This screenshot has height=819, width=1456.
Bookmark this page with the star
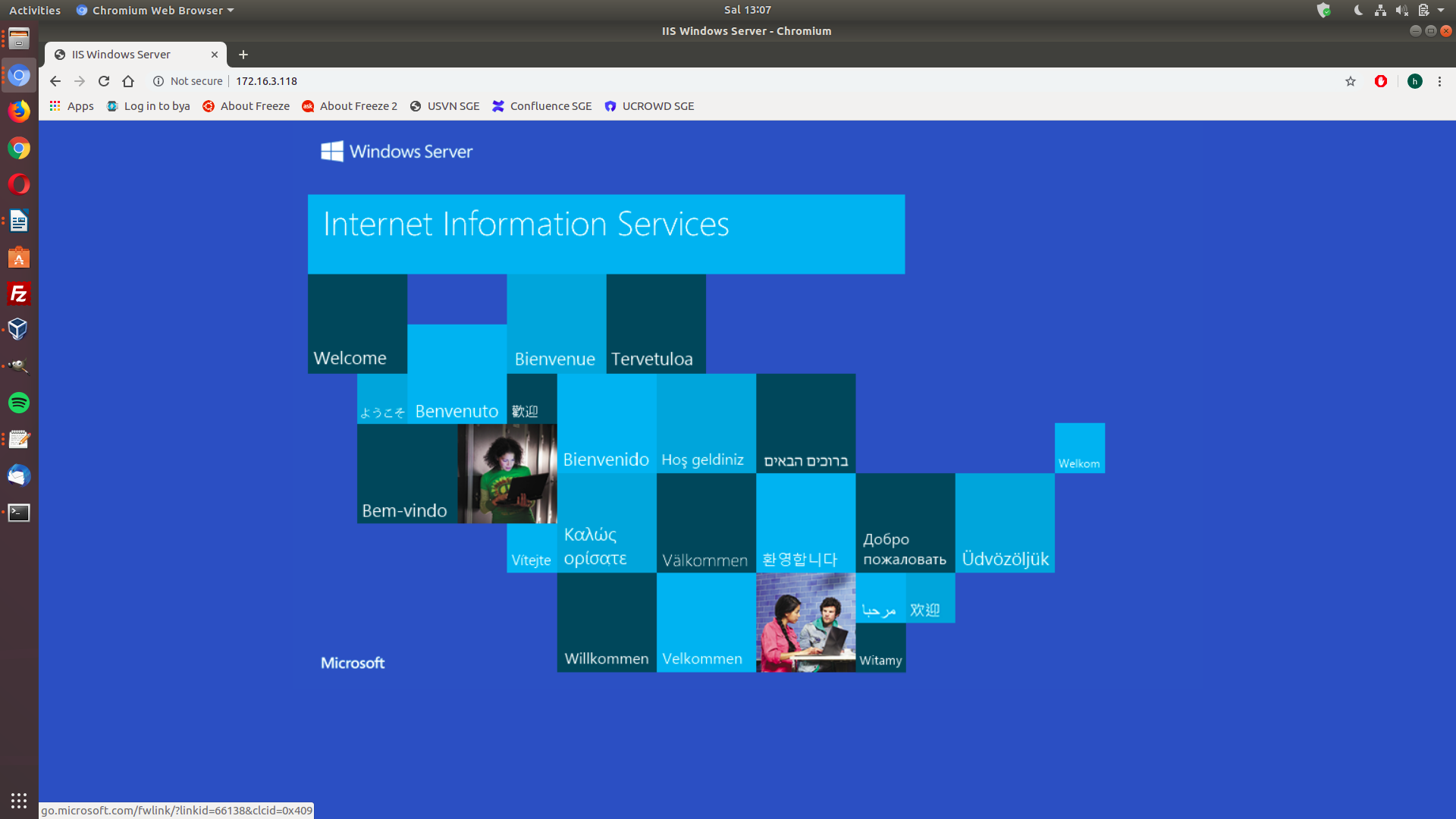click(1351, 81)
